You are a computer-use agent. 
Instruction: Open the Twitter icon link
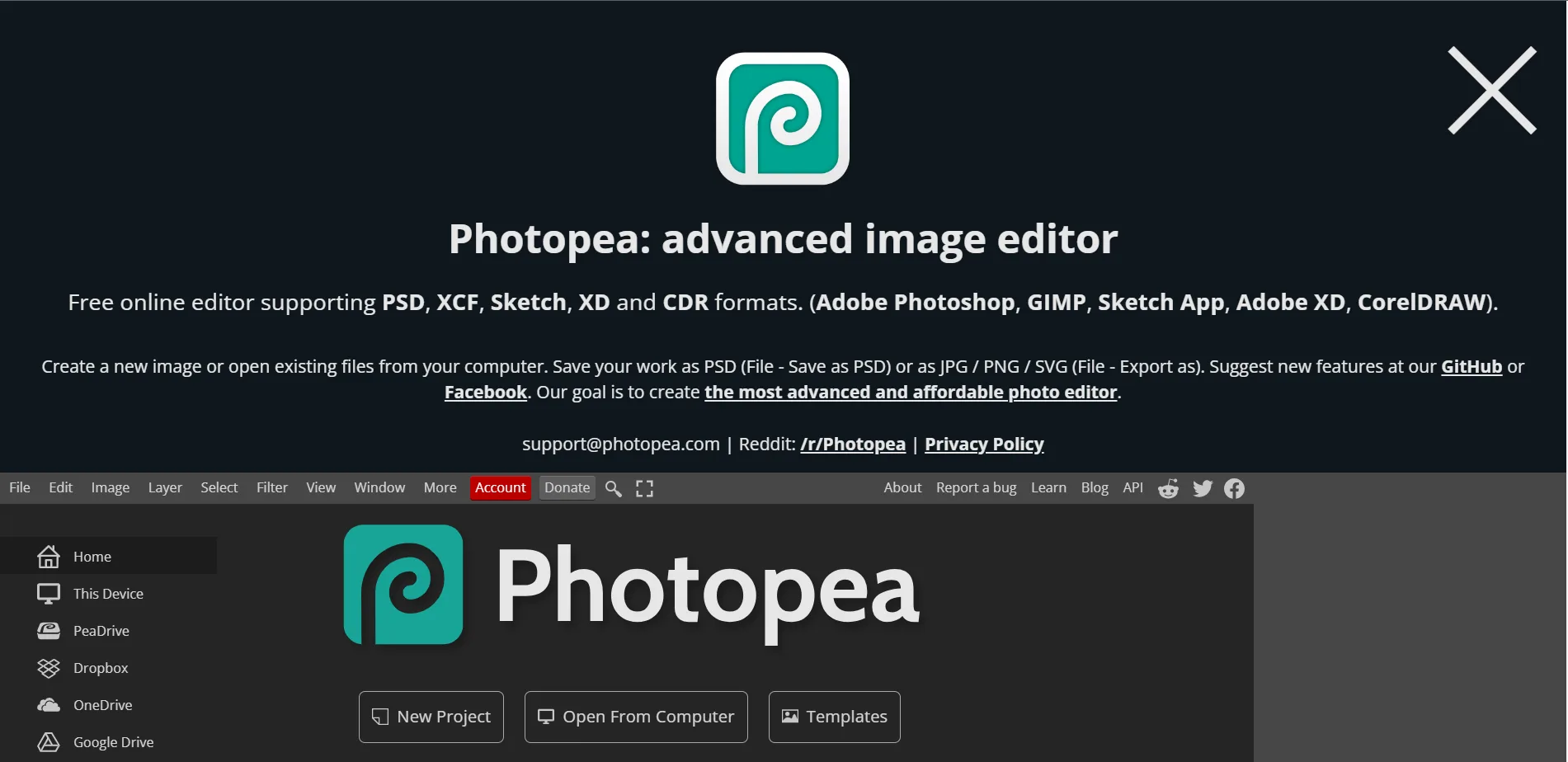[x=1203, y=488]
